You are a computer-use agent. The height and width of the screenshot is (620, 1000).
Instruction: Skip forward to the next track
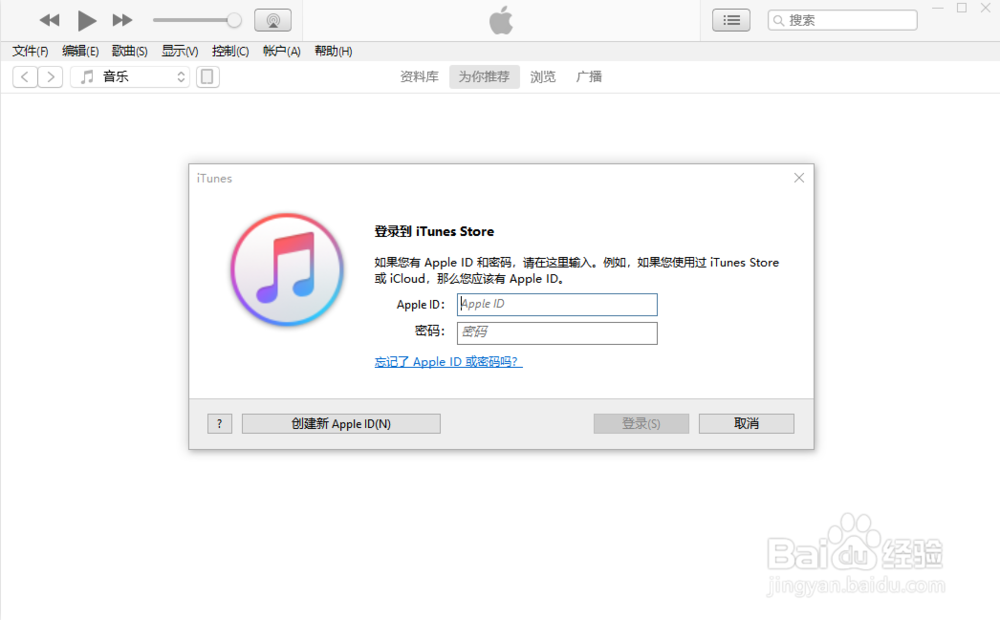(121, 19)
